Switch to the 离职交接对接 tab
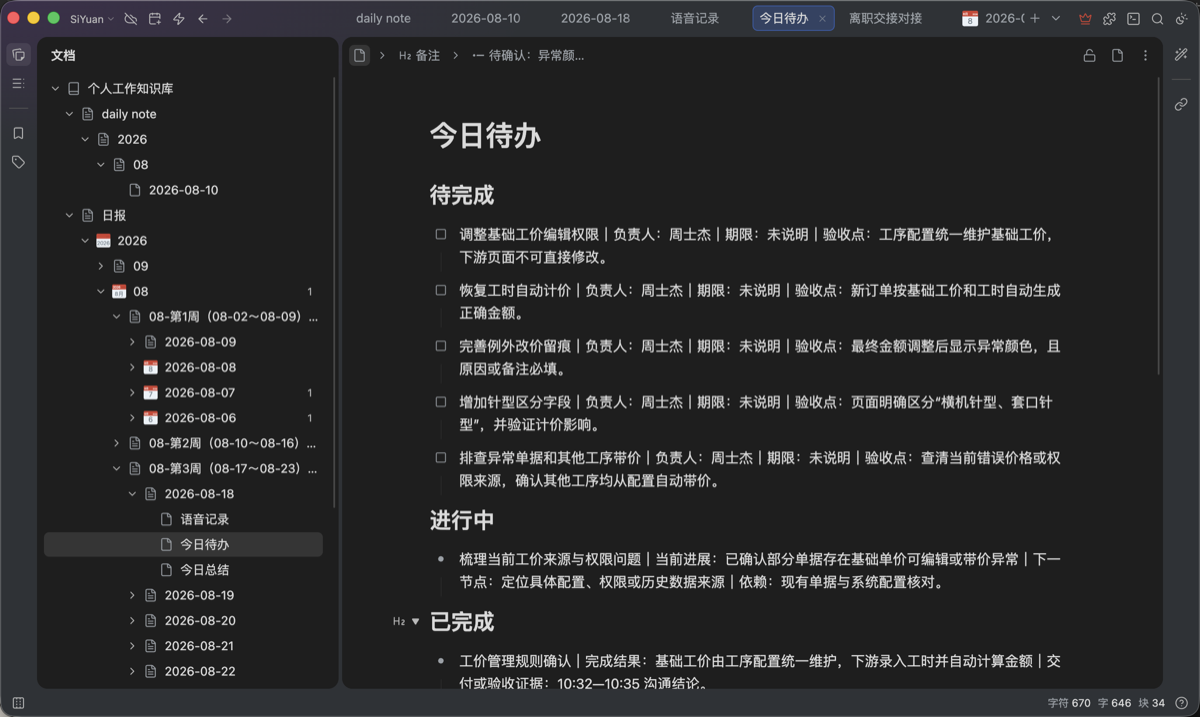Viewport: 1200px width, 717px height. click(x=885, y=19)
